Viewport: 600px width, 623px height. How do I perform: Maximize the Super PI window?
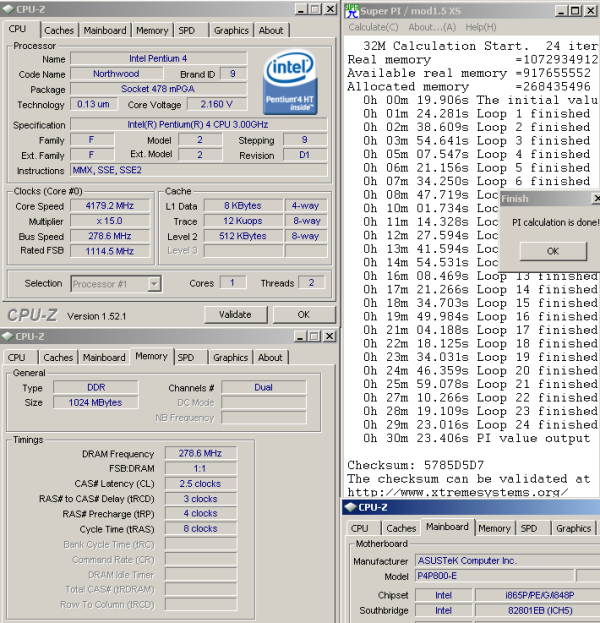tap(575, 11)
